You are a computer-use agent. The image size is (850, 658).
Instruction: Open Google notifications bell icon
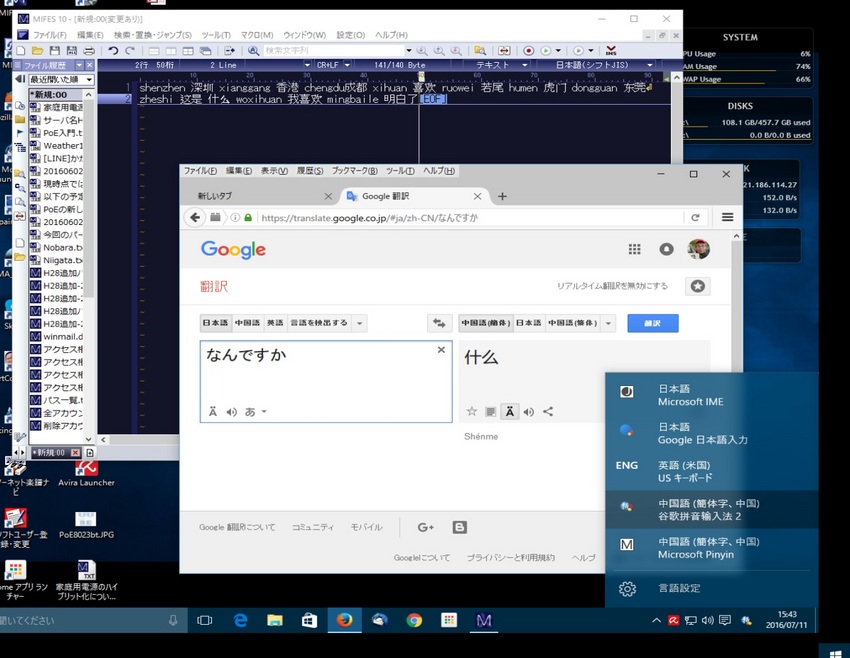(x=666, y=249)
